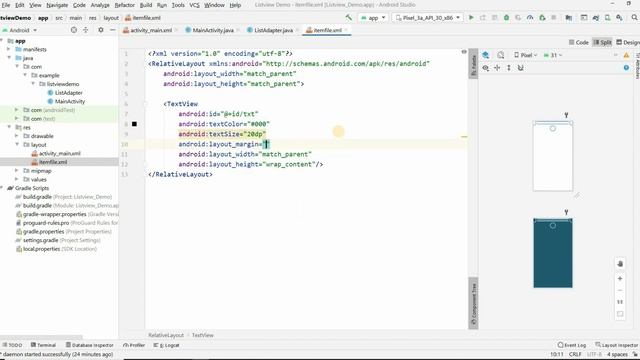Open the Layout Inspector

(x=616, y=345)
